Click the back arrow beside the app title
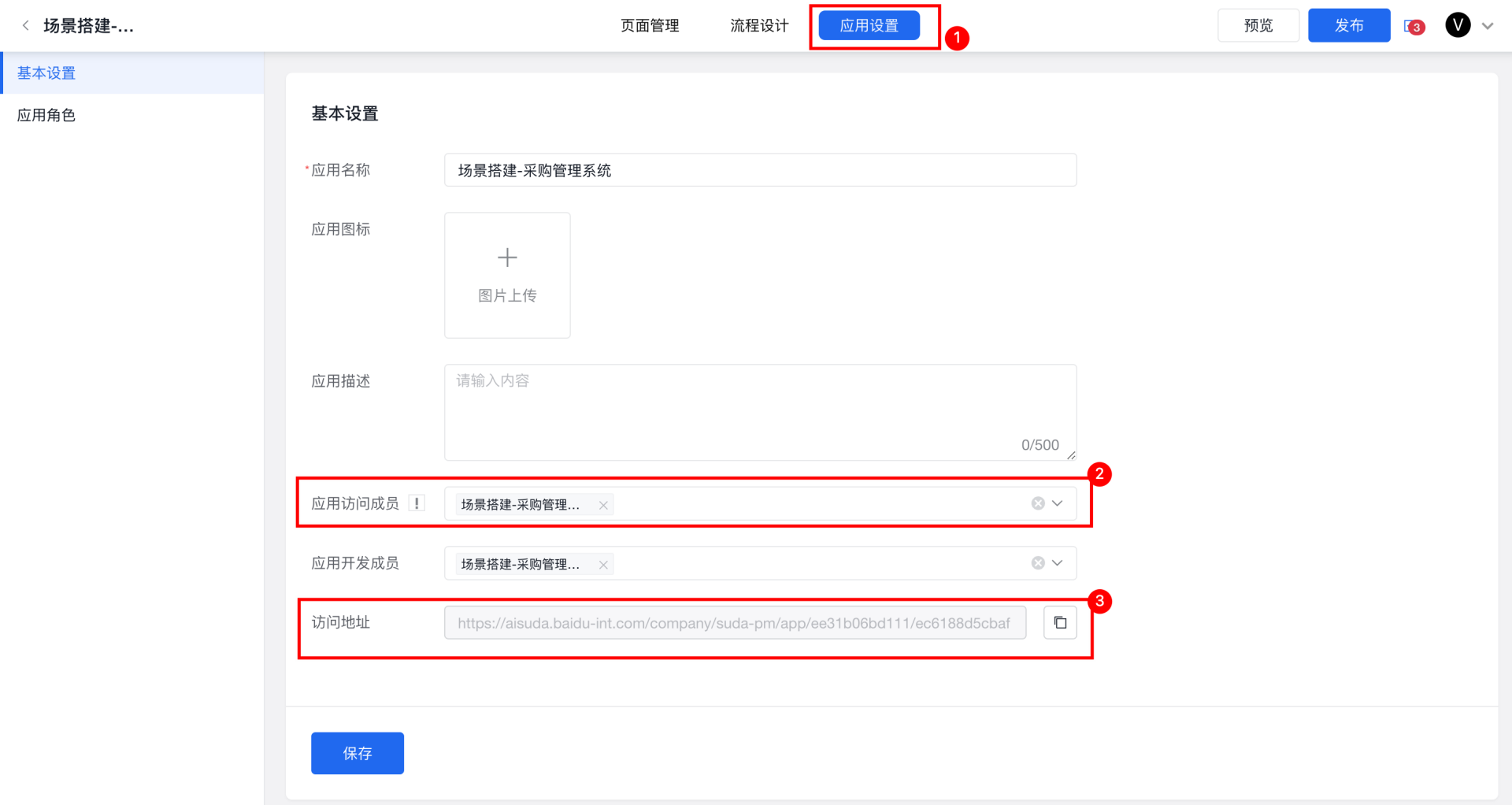Image resolution: width=1512 pixels, height=805 pixels. pos(26,26)
